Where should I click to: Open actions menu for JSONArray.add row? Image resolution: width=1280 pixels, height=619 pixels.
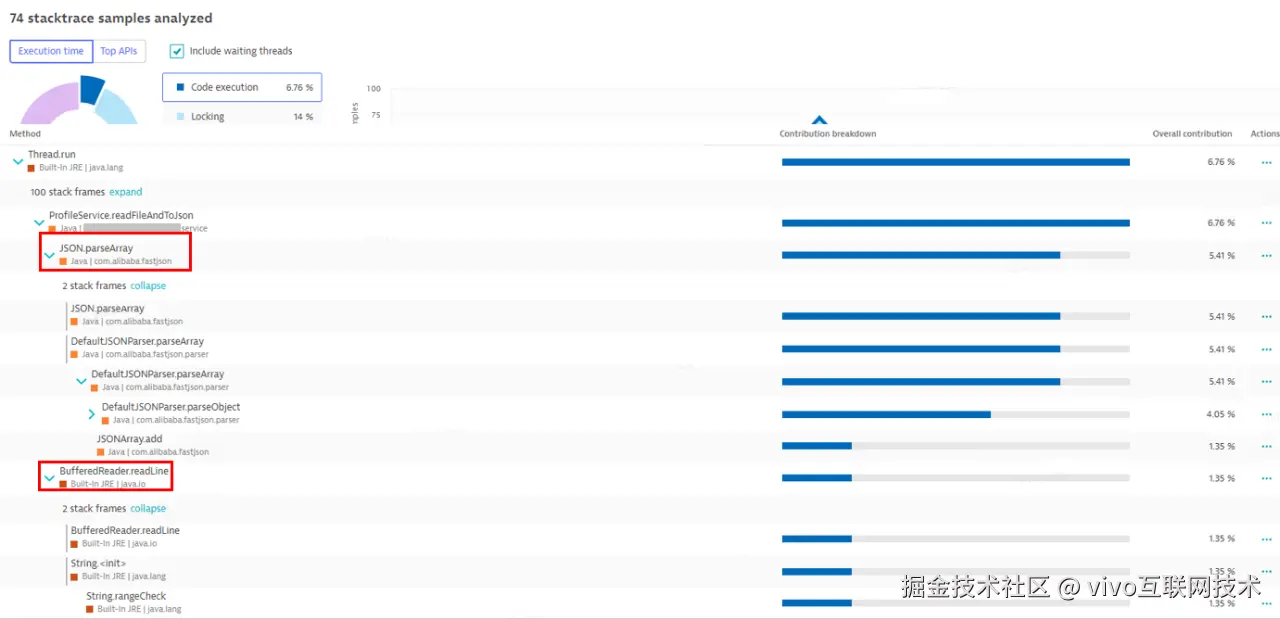1266,446
